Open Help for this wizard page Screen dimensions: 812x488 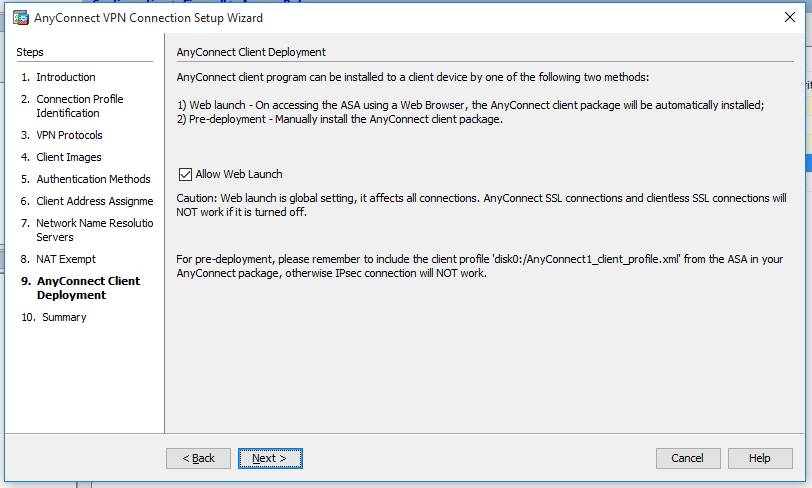click(760, 458)
